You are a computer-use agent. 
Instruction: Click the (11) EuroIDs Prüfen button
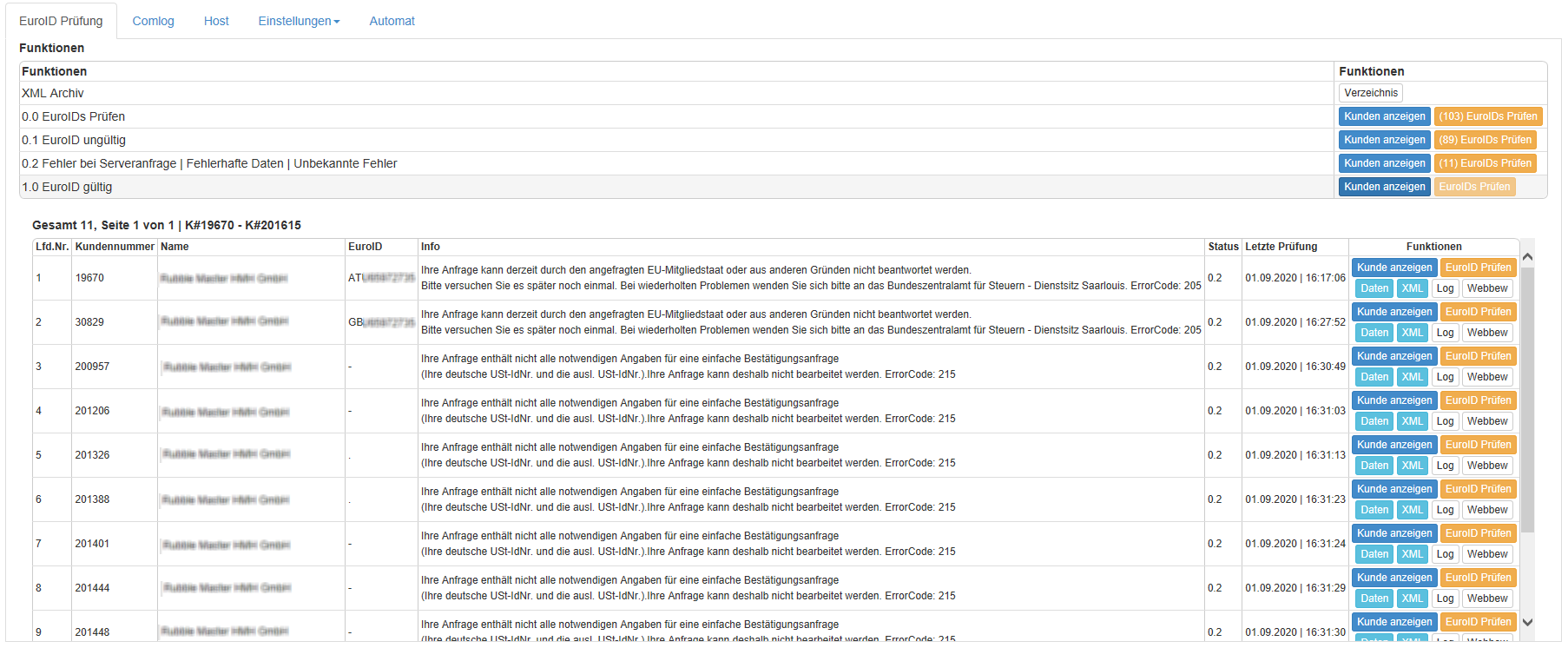(x=1484, y=163)
